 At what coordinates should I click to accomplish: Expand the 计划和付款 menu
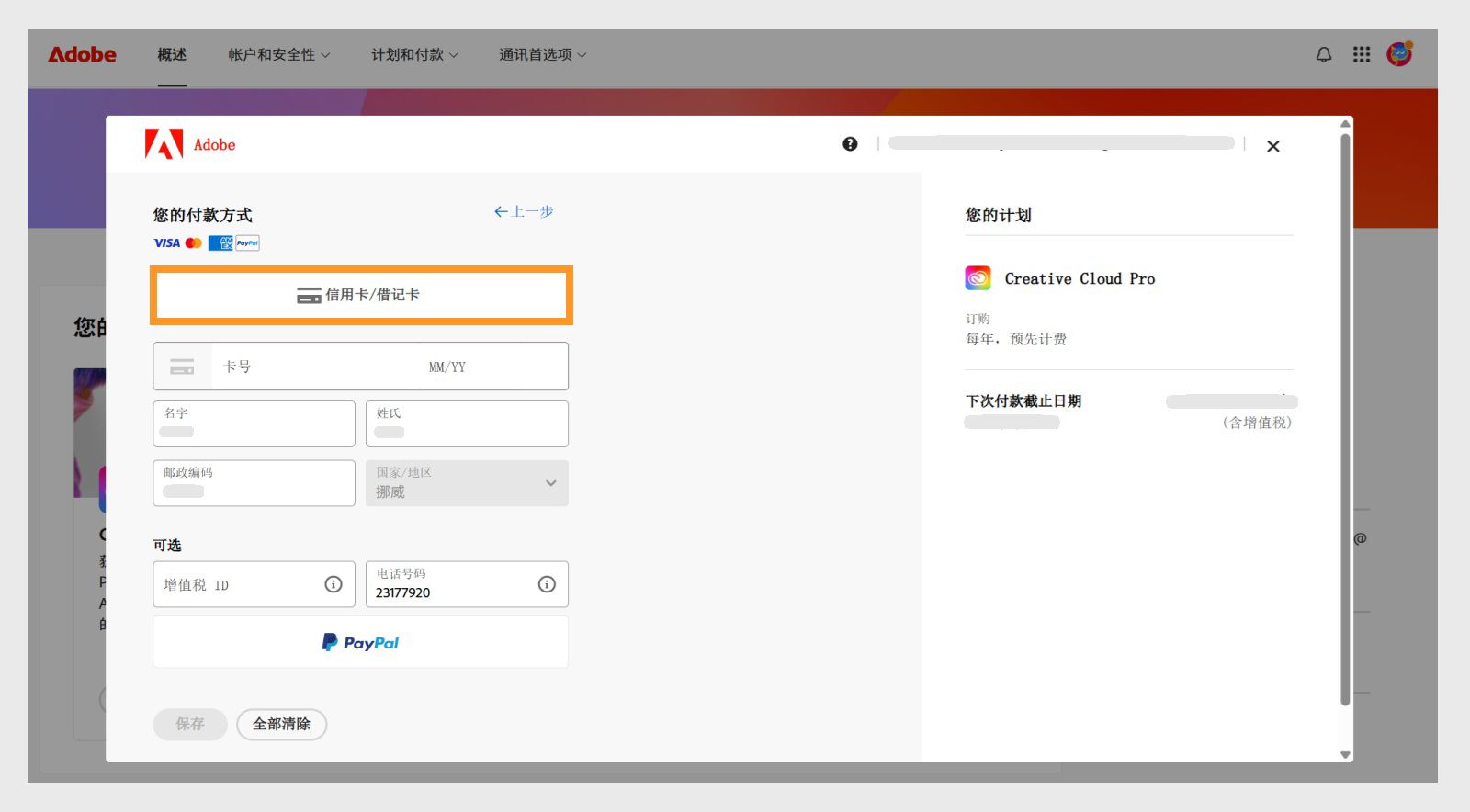(x=414, y=55)
